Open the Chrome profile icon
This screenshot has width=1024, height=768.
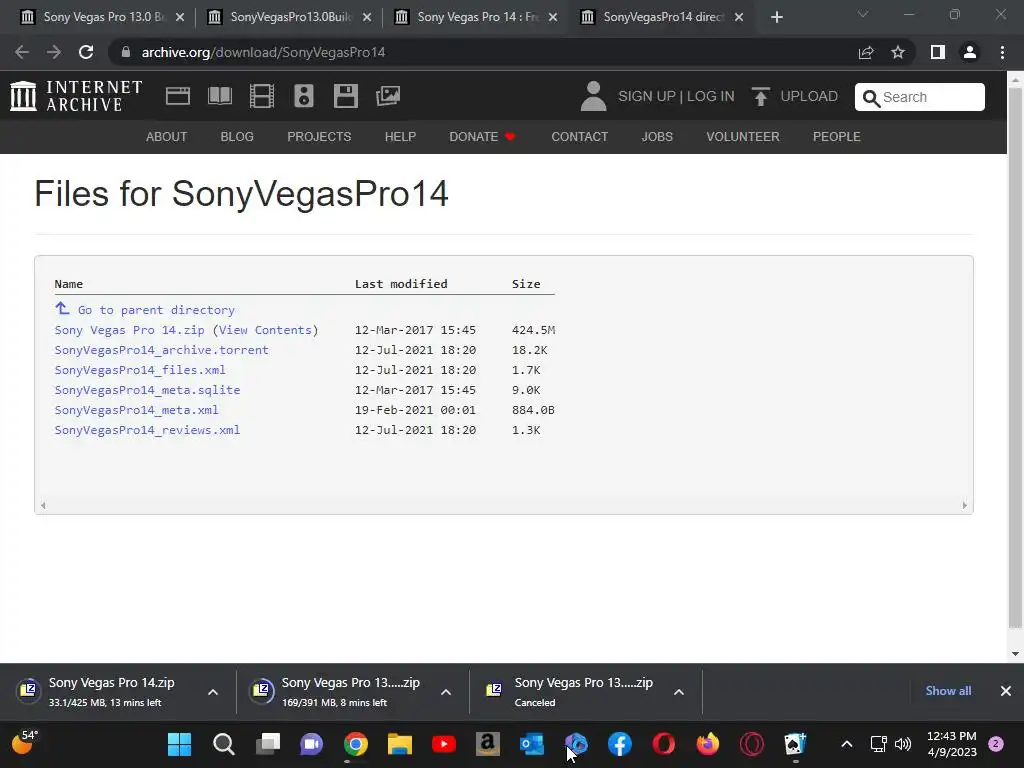tap(970, 52)
